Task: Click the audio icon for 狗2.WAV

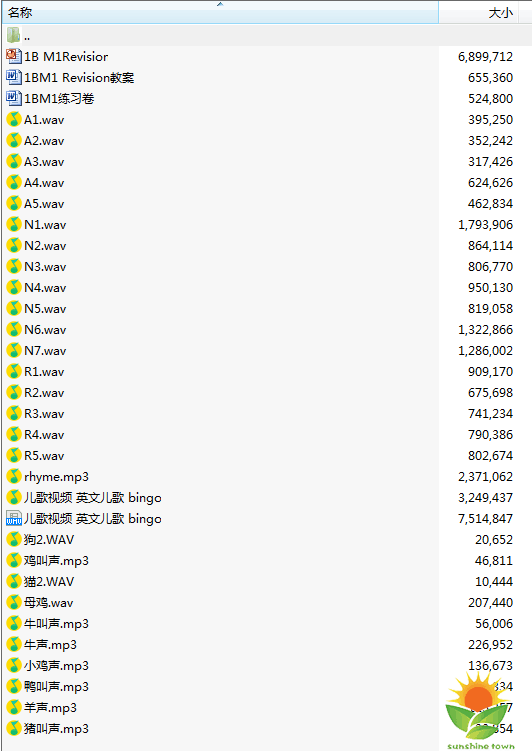Action: pos(13,540)
